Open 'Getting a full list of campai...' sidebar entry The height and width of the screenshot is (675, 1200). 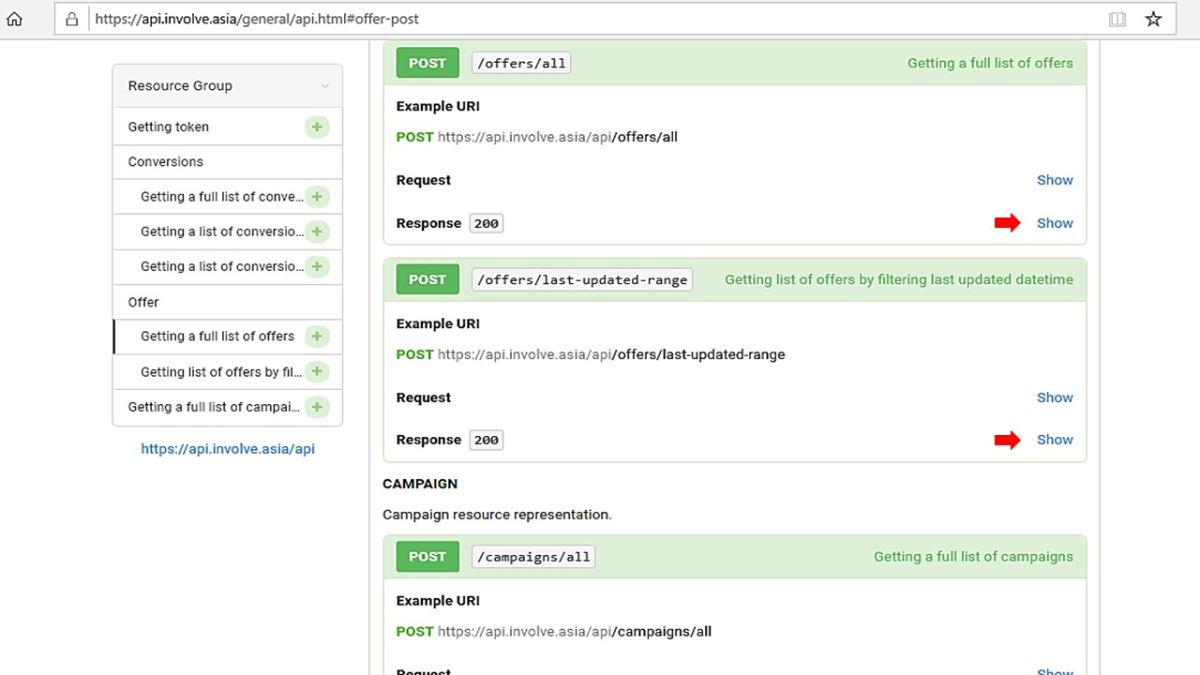[x=214, y=407]
